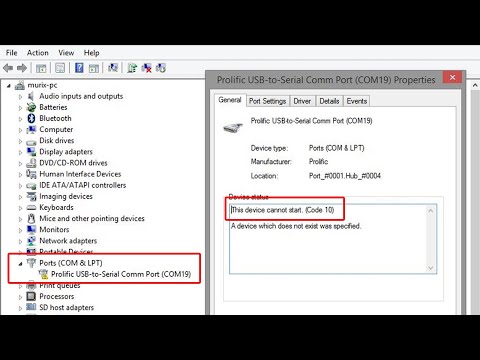This screenshot has height=360, width=480.
Task: Click 'A device which does not exist' message
Action: click(296, 226)
